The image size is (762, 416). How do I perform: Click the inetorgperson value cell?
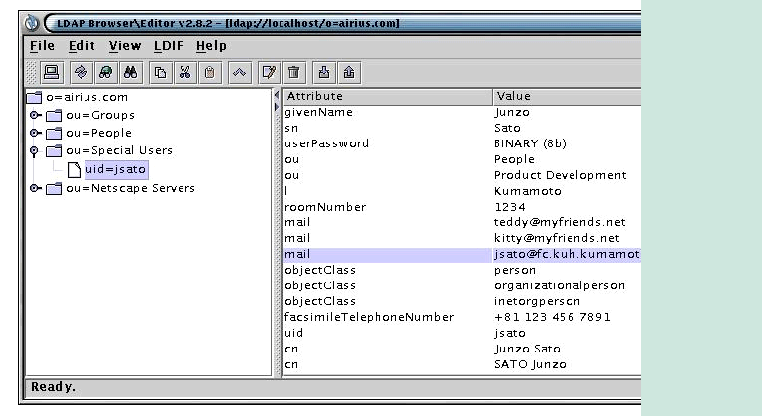point(567,301)
